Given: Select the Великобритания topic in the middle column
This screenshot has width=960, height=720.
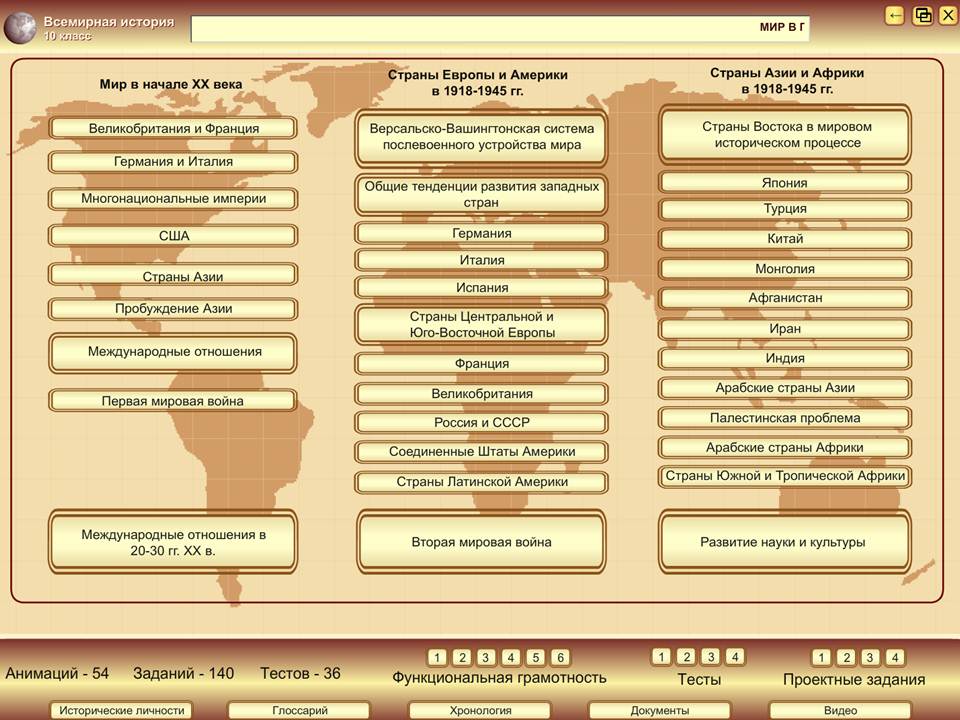Looking at the screenshot, I should point(481,394).
